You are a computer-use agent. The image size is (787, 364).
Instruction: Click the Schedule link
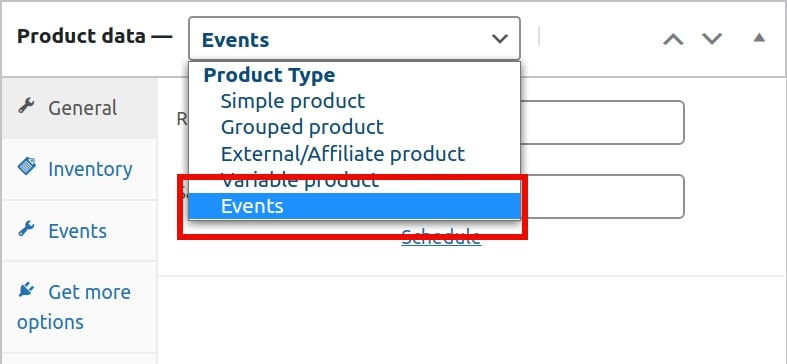(x=441, y=236)
